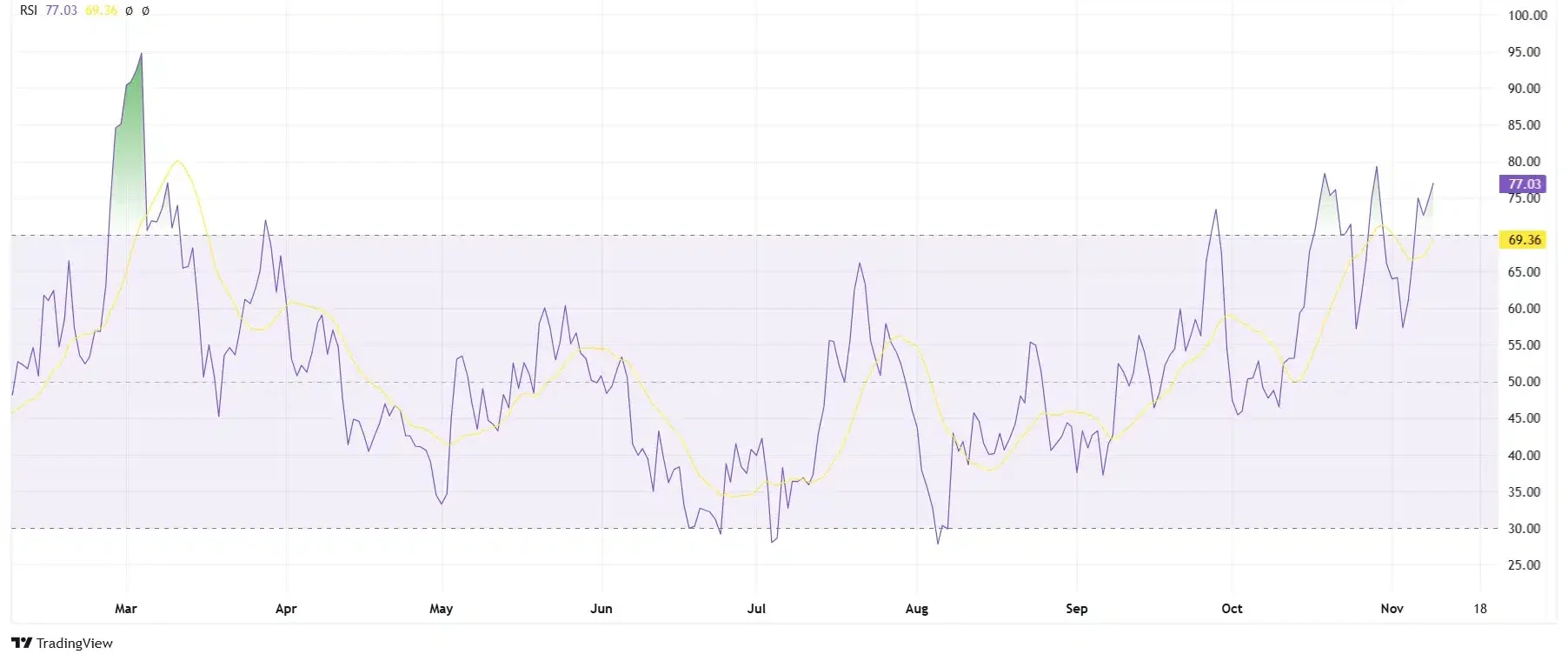Click the 100.00 scale label
The width and height of the screenshot is (1568, 661).
pyautogui.click(x=1527, y=15)
